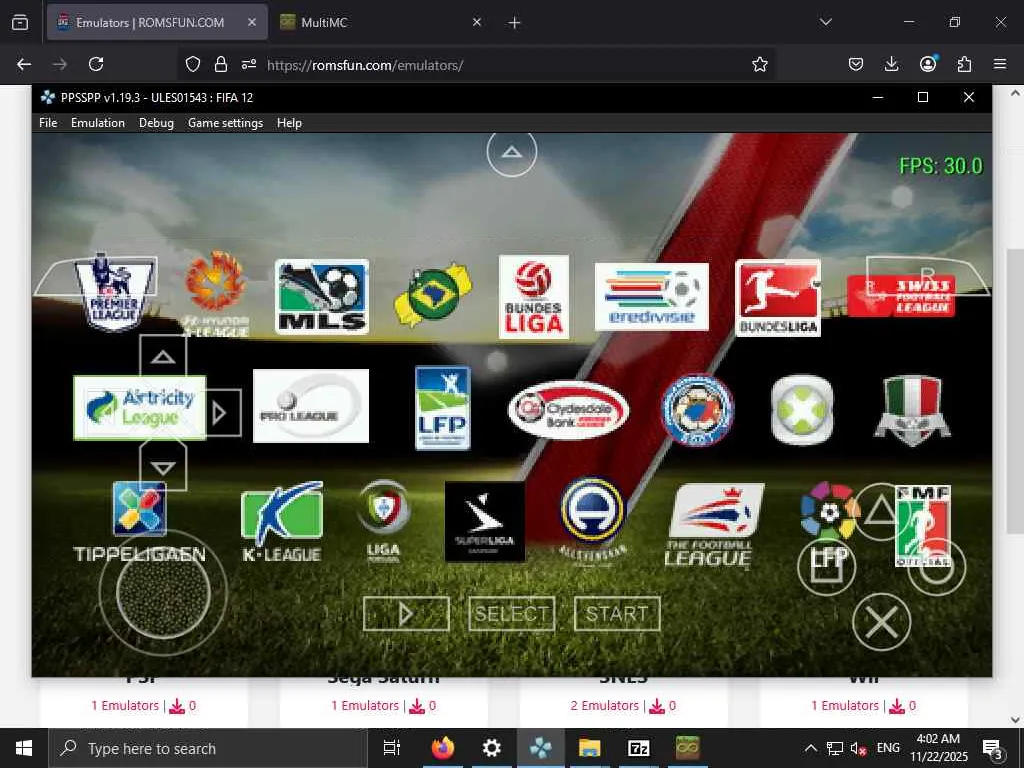Open 7-Zip from the taskbar

[638, 748]
